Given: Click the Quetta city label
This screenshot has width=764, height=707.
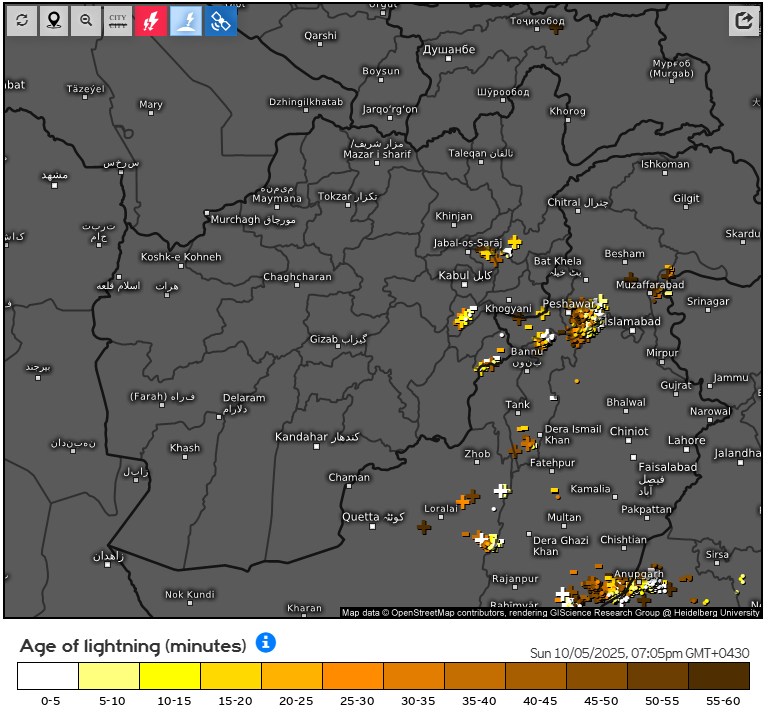Looking at the screenshot, I should point(360,517).
